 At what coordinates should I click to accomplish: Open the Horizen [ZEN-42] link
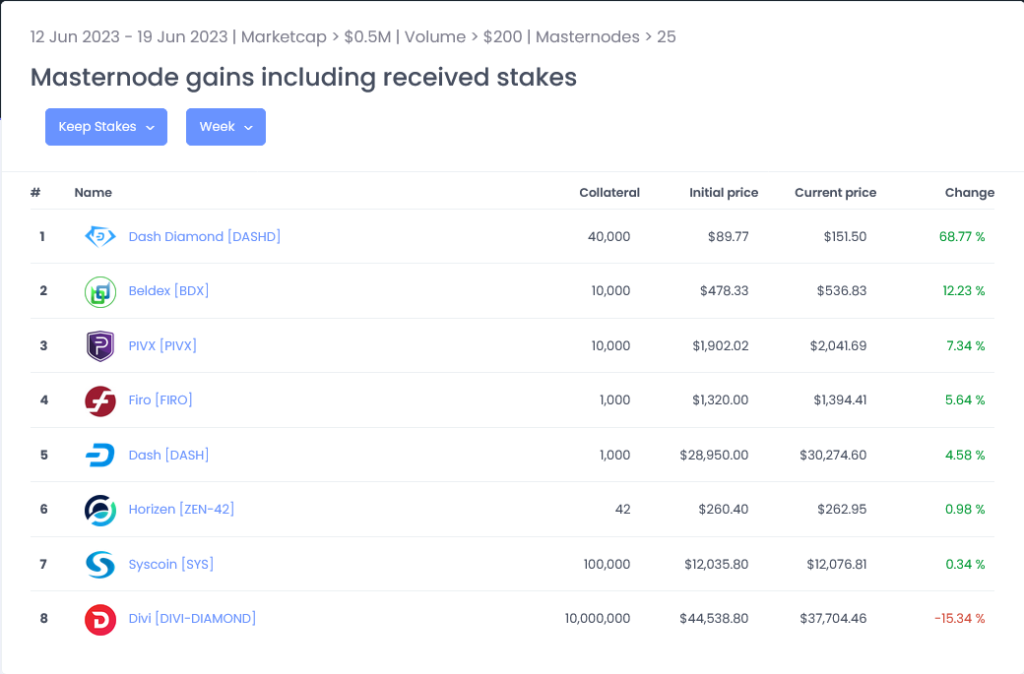click(x=181, y=509)
